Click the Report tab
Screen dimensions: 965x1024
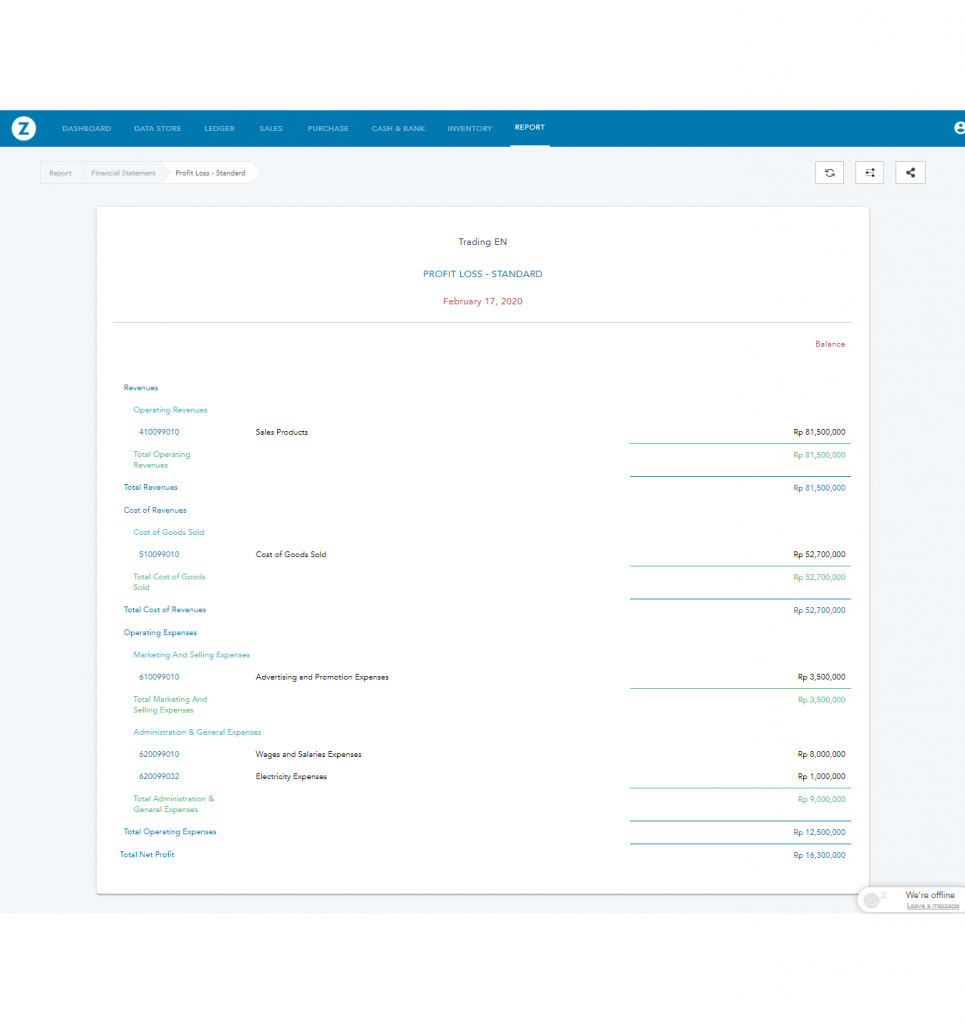point(529,128)
